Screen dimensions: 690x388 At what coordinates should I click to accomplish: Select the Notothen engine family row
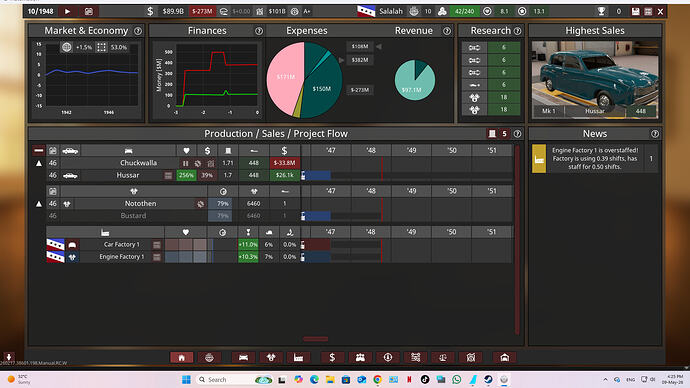(140, 204)
